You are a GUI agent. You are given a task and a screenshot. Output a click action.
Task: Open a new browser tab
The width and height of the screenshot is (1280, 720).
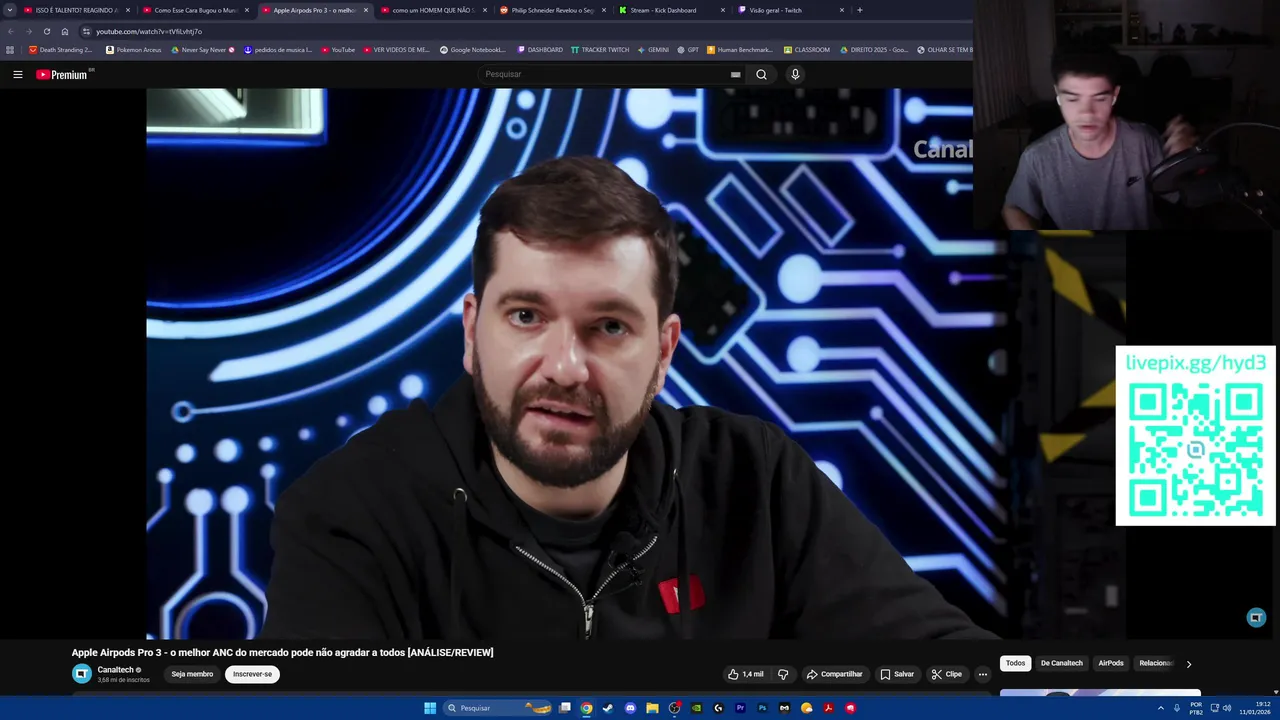860,10
